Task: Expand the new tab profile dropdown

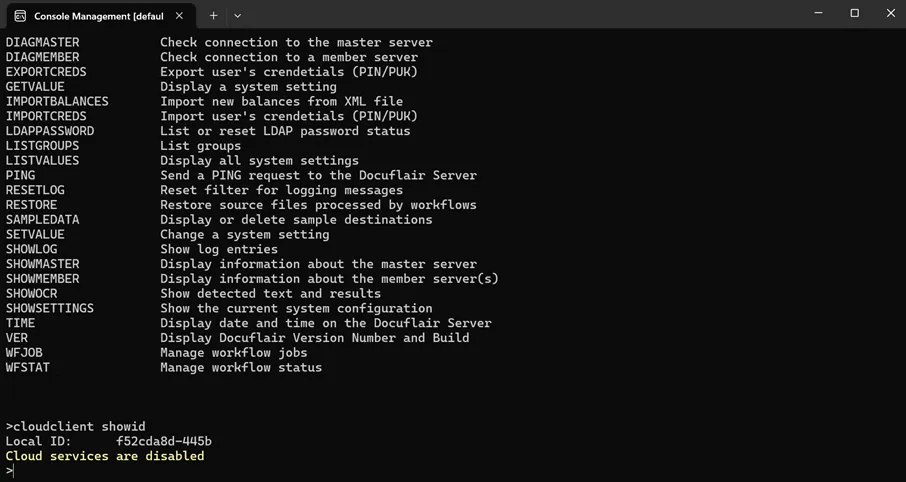Action: pos(237,16)
